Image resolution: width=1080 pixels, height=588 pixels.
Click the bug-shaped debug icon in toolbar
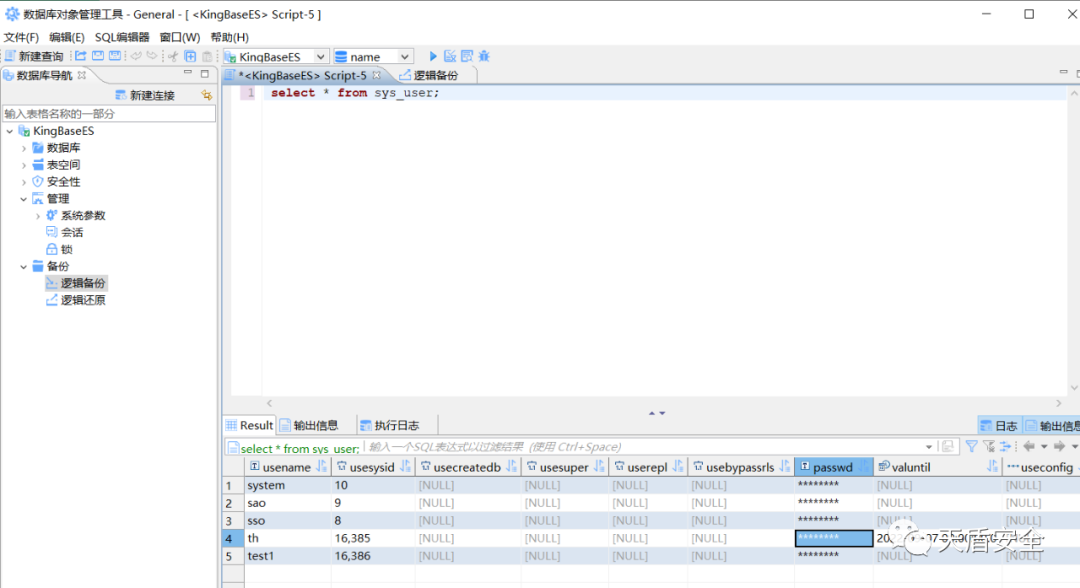click(484, 57)
